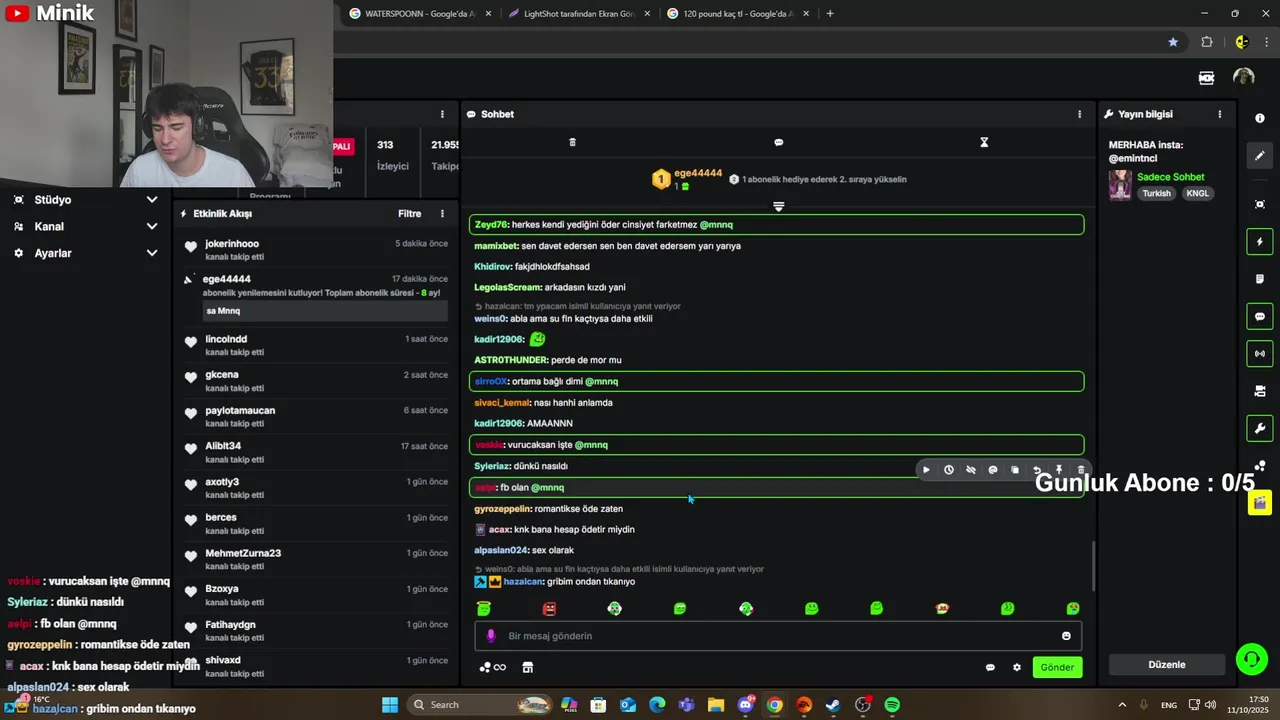The height and width of the screenshot is (720, 1280).
Task: Expand the Stüdyo sidebar section
Action: 152,200
